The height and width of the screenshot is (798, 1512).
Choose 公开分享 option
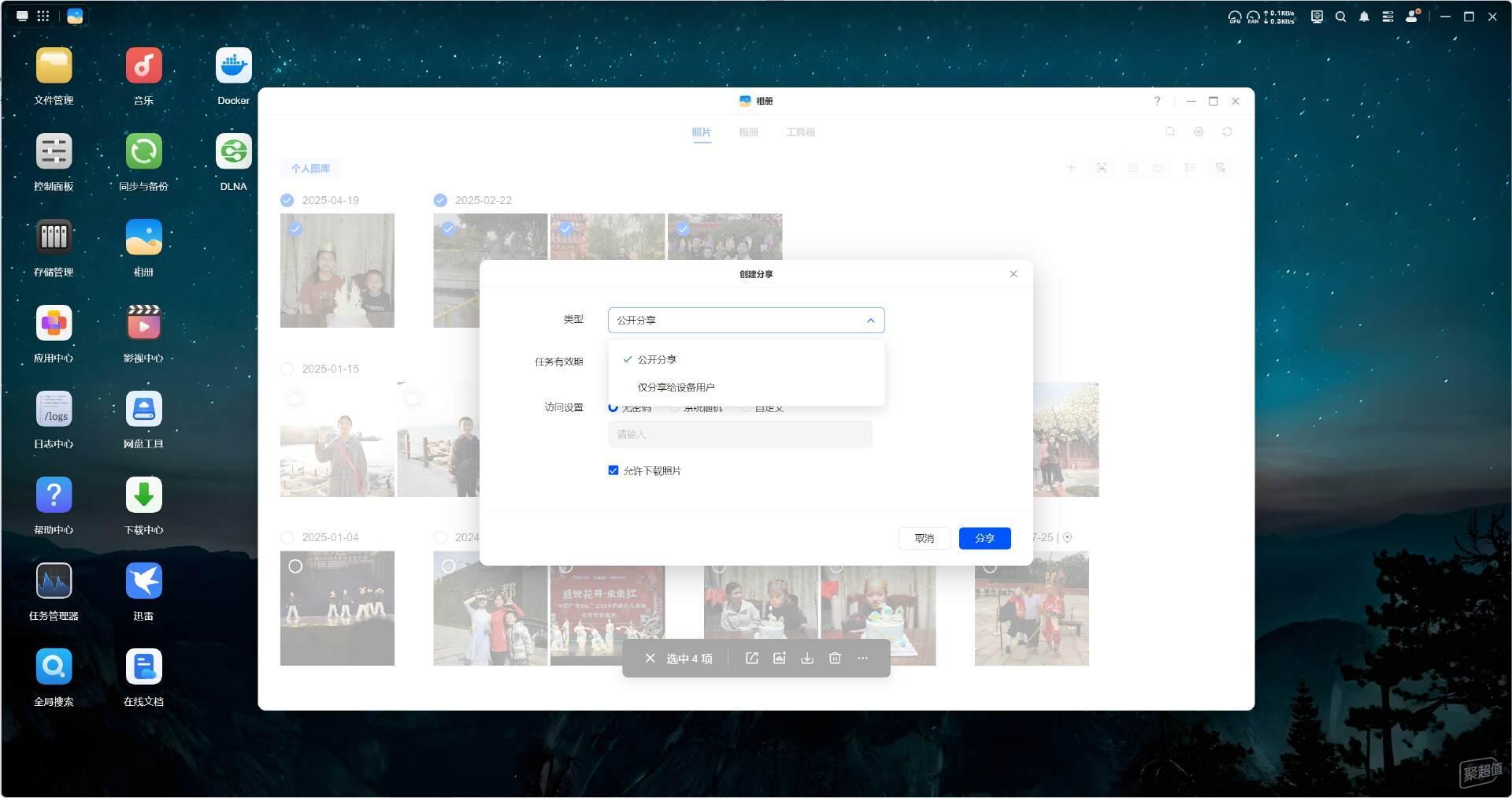point(747,359)
